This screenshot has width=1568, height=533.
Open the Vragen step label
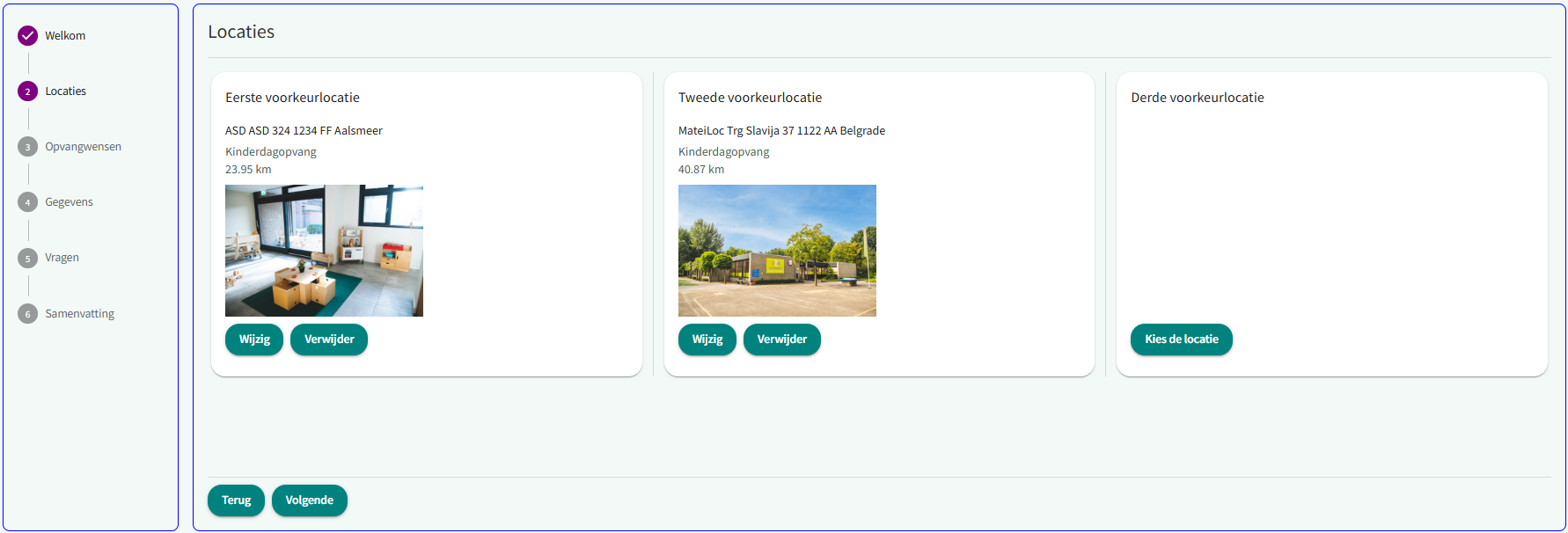62,258
